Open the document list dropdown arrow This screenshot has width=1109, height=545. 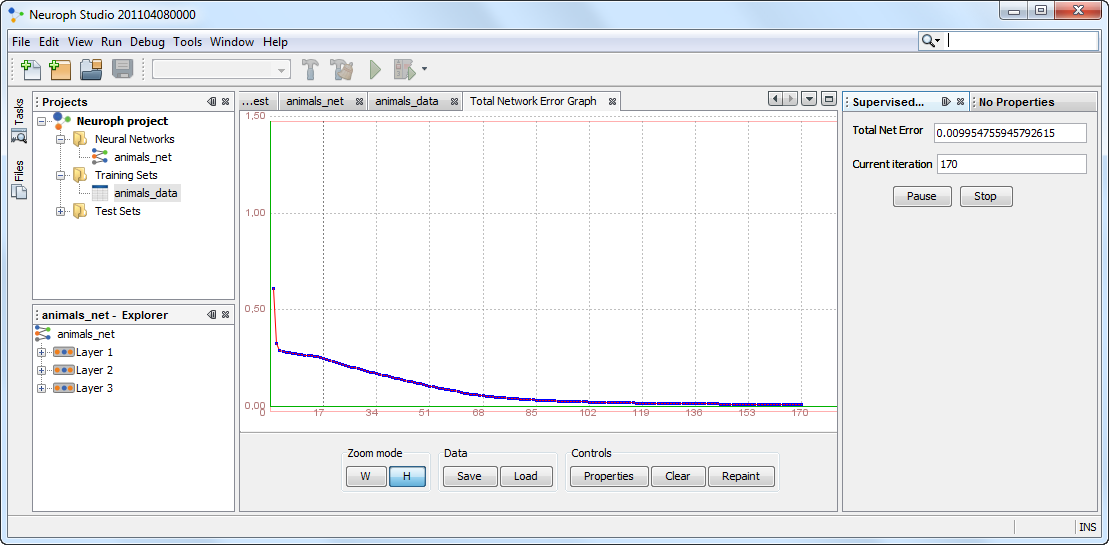tap(810, 99)
